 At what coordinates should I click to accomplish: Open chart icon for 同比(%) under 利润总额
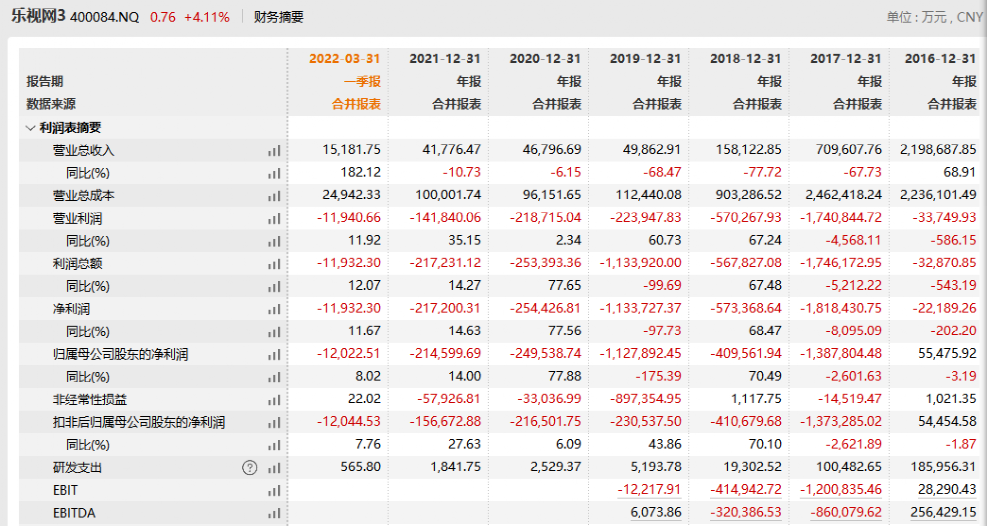274,287
